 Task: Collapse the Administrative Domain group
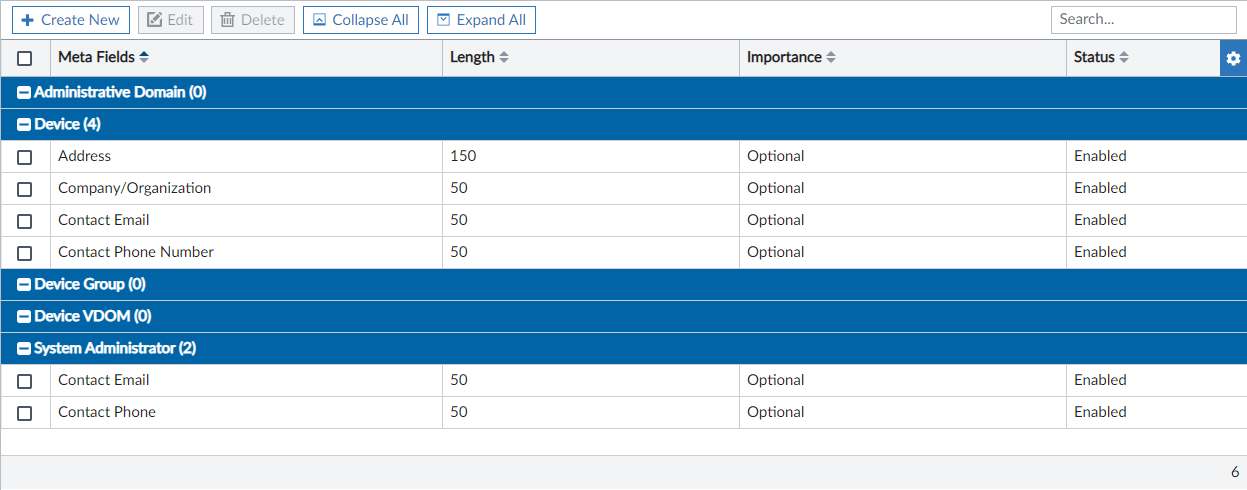pos(25,93)
